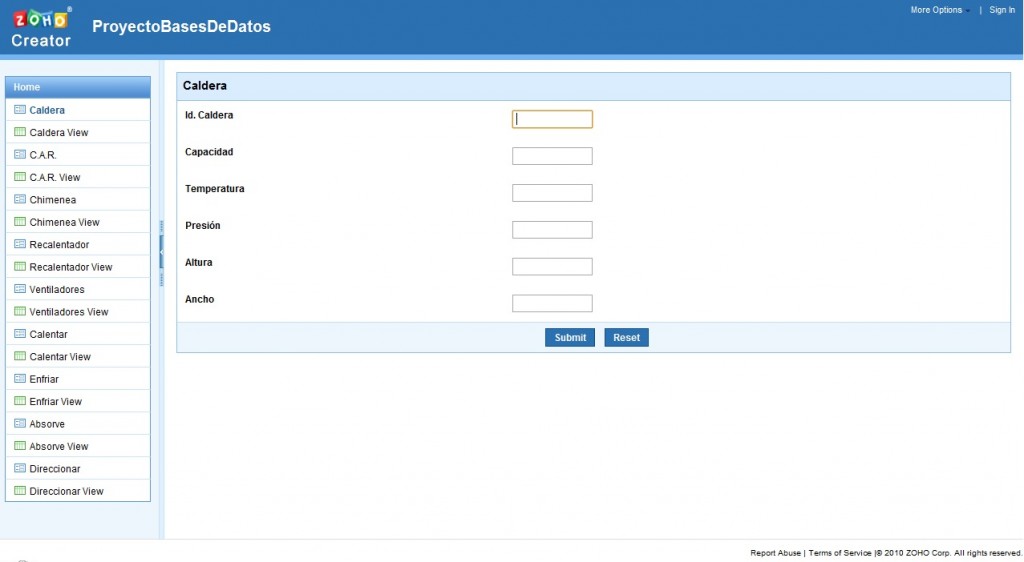Screen dimensions: 1024x562
Task: Click the form icon beside Caldera
Action: point(20,110)
